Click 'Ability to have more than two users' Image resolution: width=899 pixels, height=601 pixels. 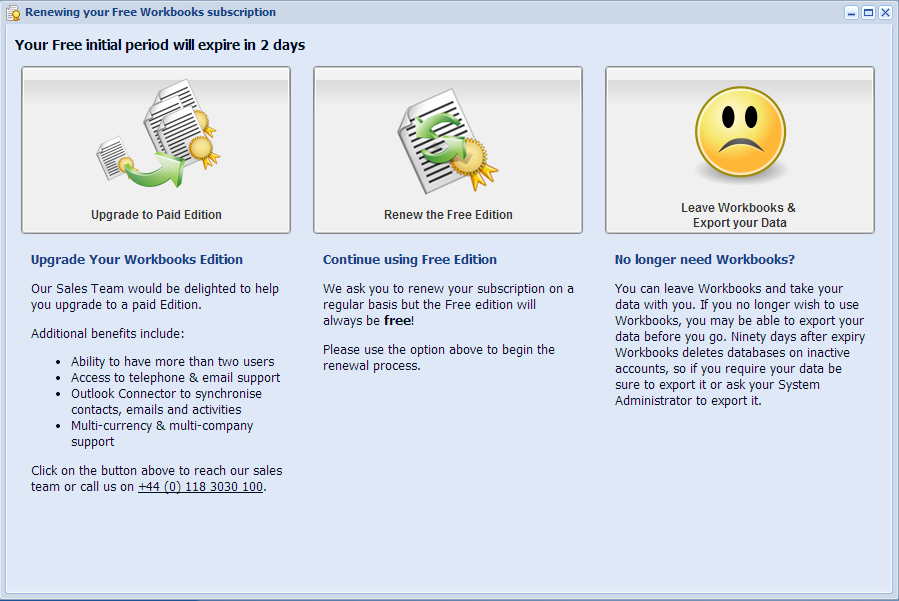173,362
